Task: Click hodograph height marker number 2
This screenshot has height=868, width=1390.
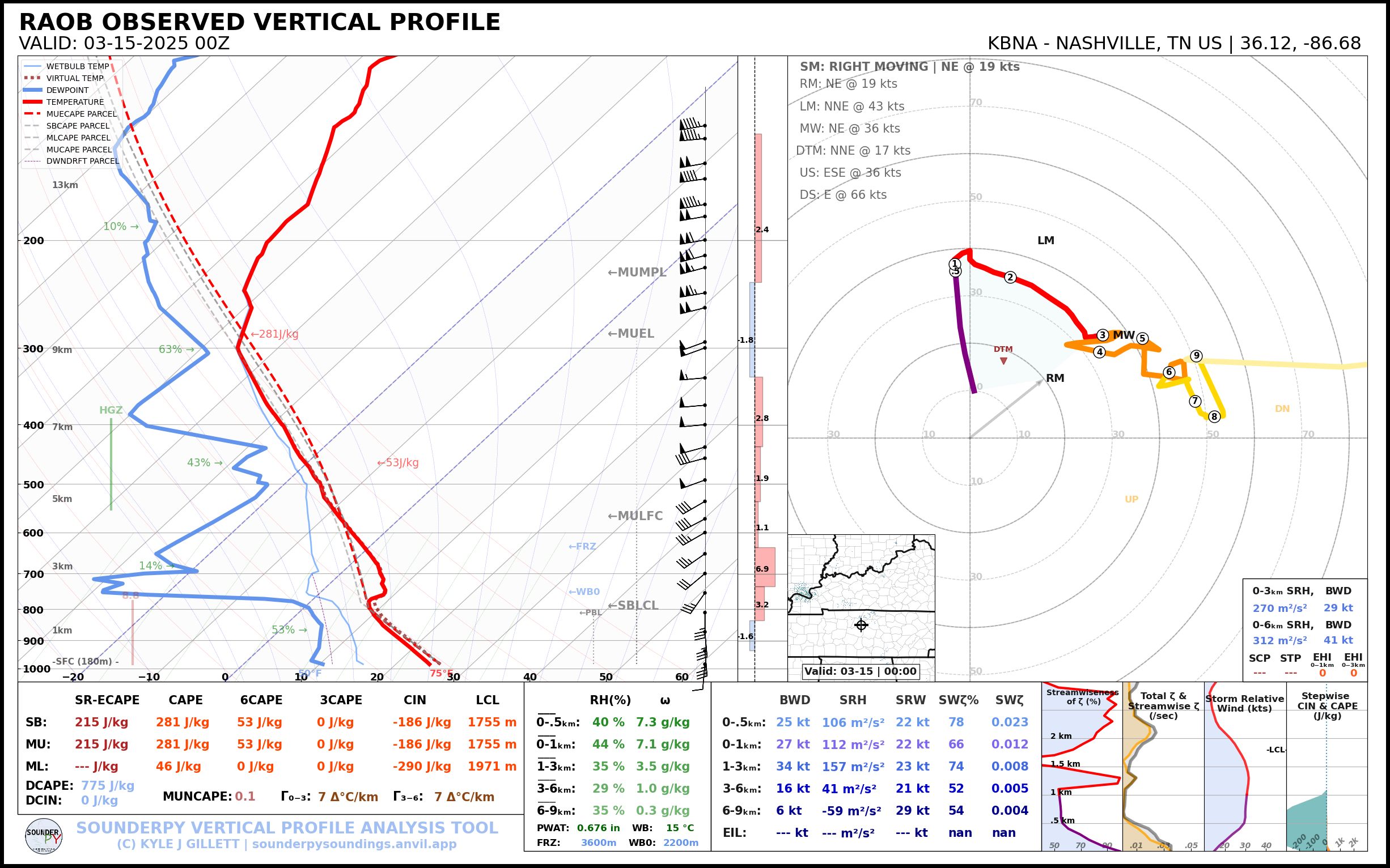Action: (1010, 278)
